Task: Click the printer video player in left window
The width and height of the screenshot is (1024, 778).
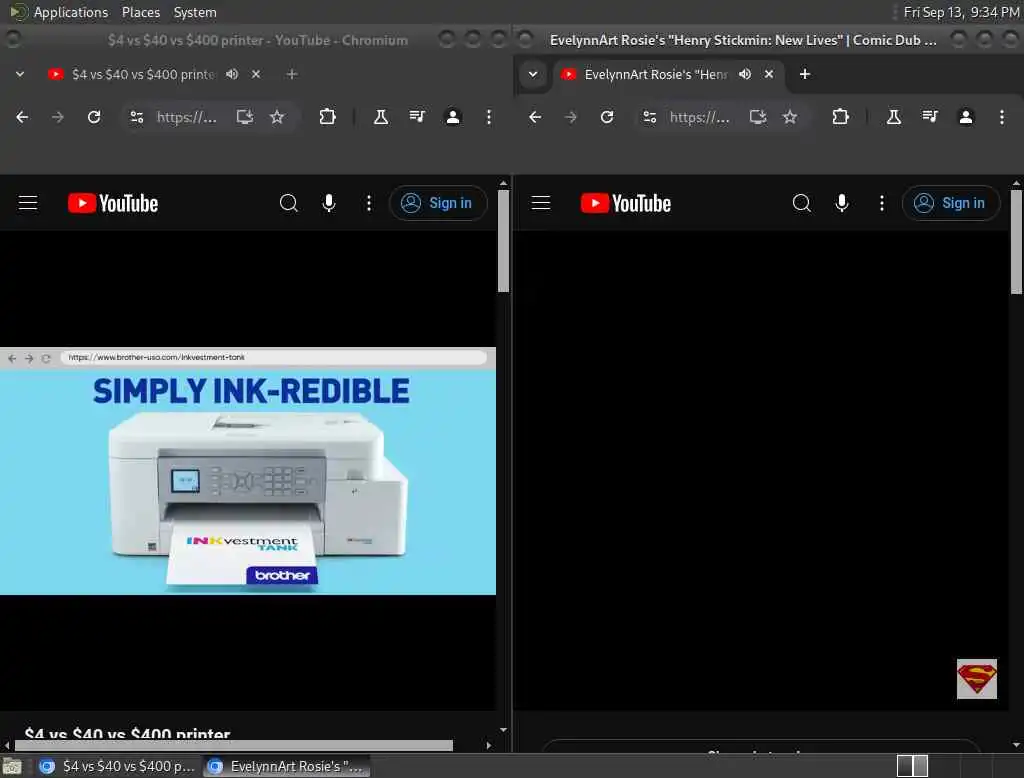Action: [x=248, y=470]
